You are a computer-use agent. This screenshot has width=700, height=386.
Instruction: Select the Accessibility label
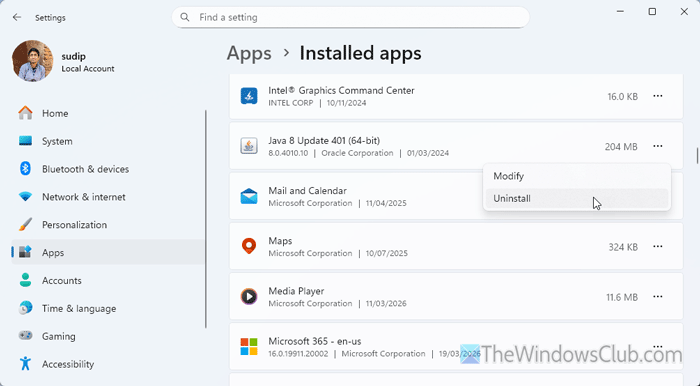(x=68, y=364)
